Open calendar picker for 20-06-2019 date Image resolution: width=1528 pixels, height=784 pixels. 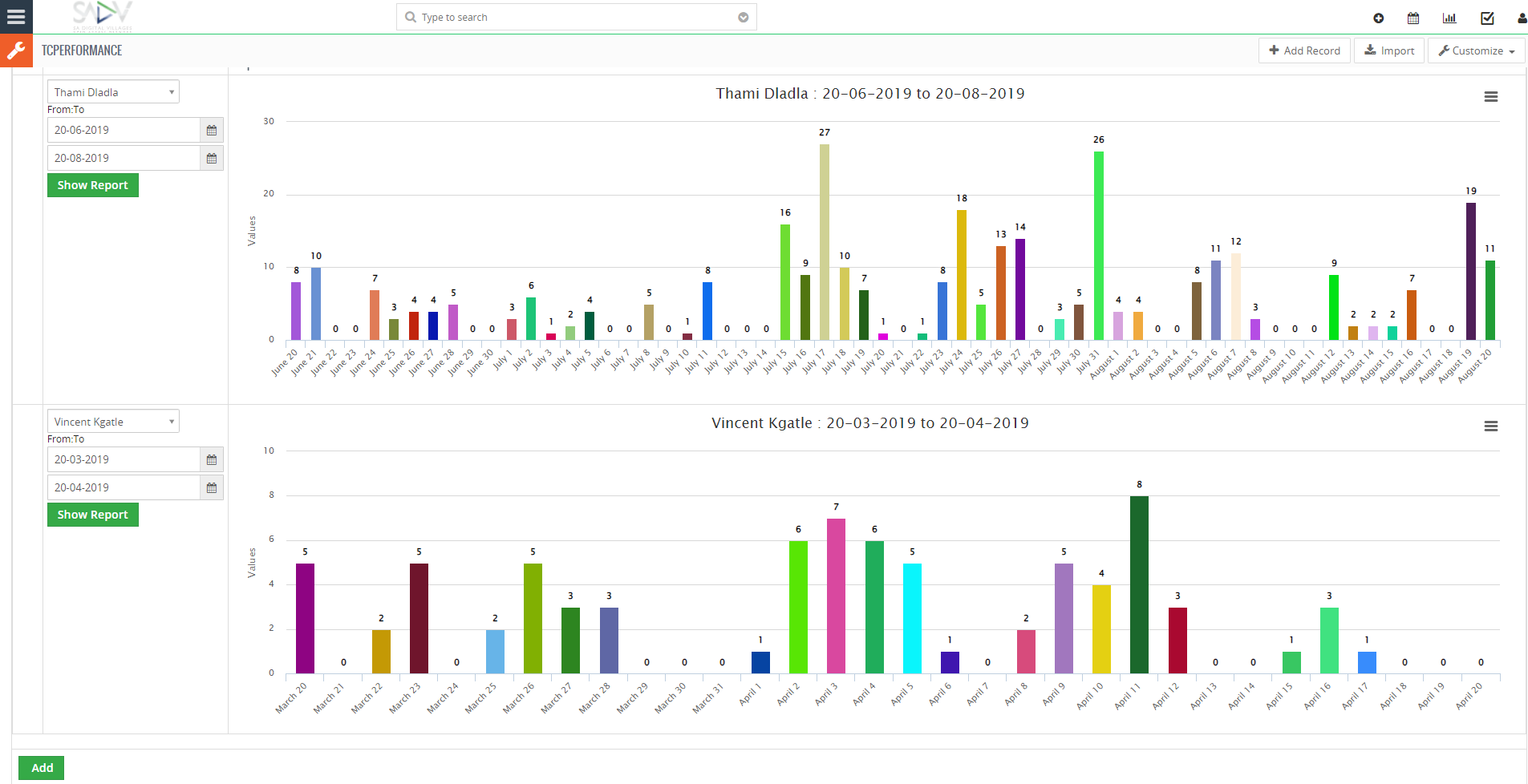pyautogui.click(x=212, y=130)
